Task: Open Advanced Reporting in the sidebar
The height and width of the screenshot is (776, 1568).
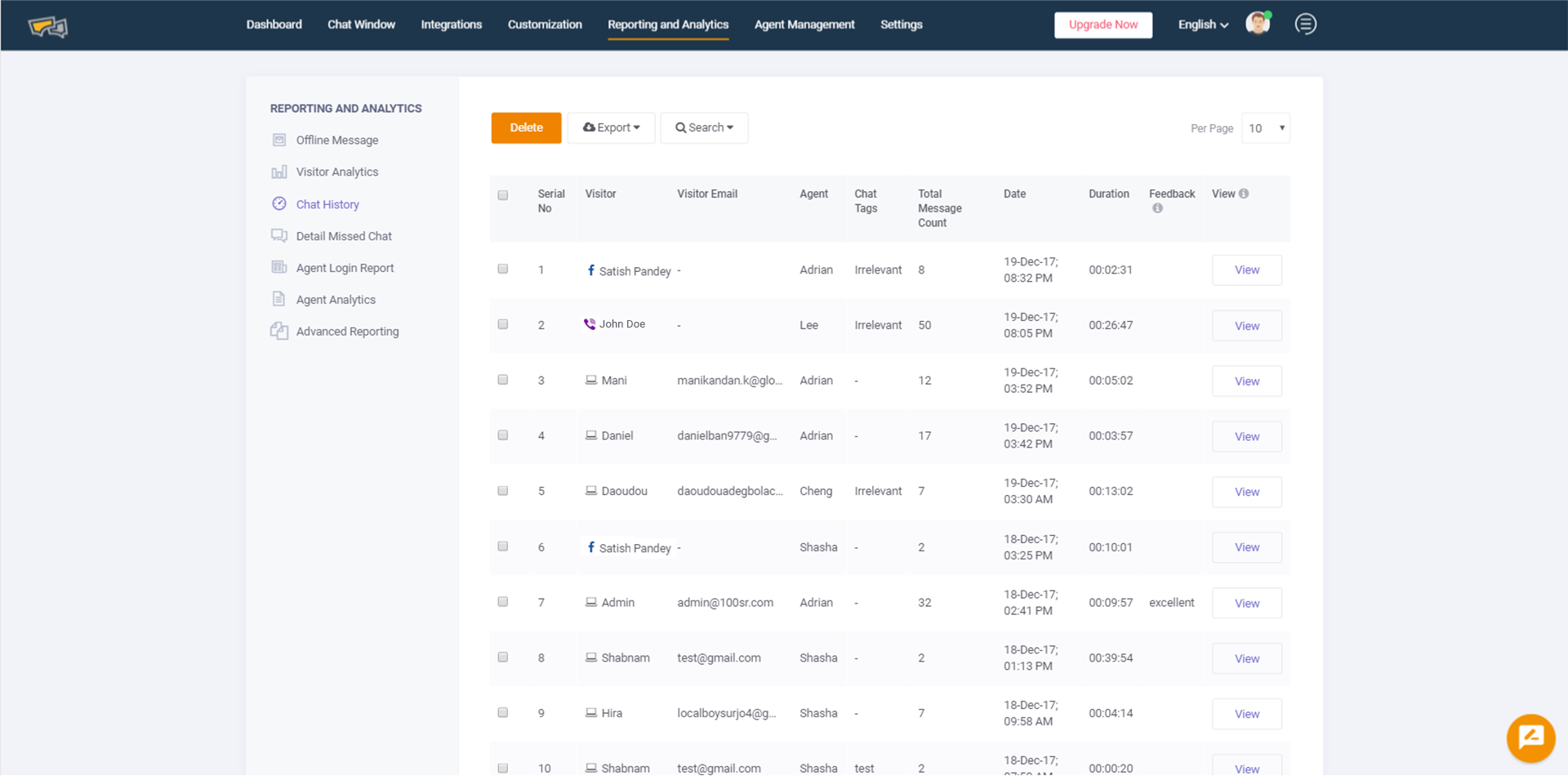Action: [x=348, y=331]
